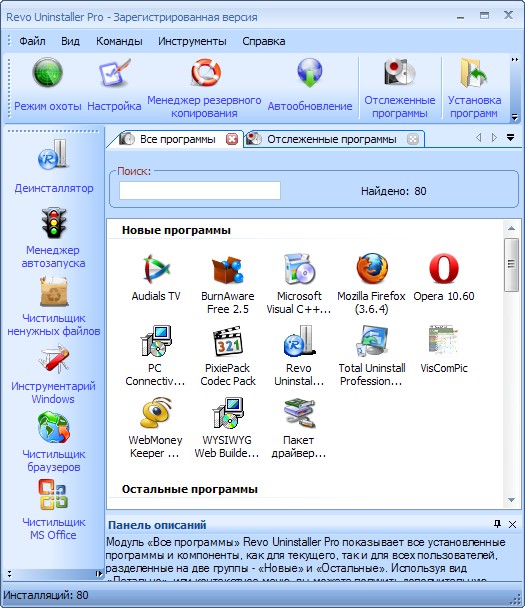
Task: Click program list scroll down arrow
Action: click(x=511, y=500)
